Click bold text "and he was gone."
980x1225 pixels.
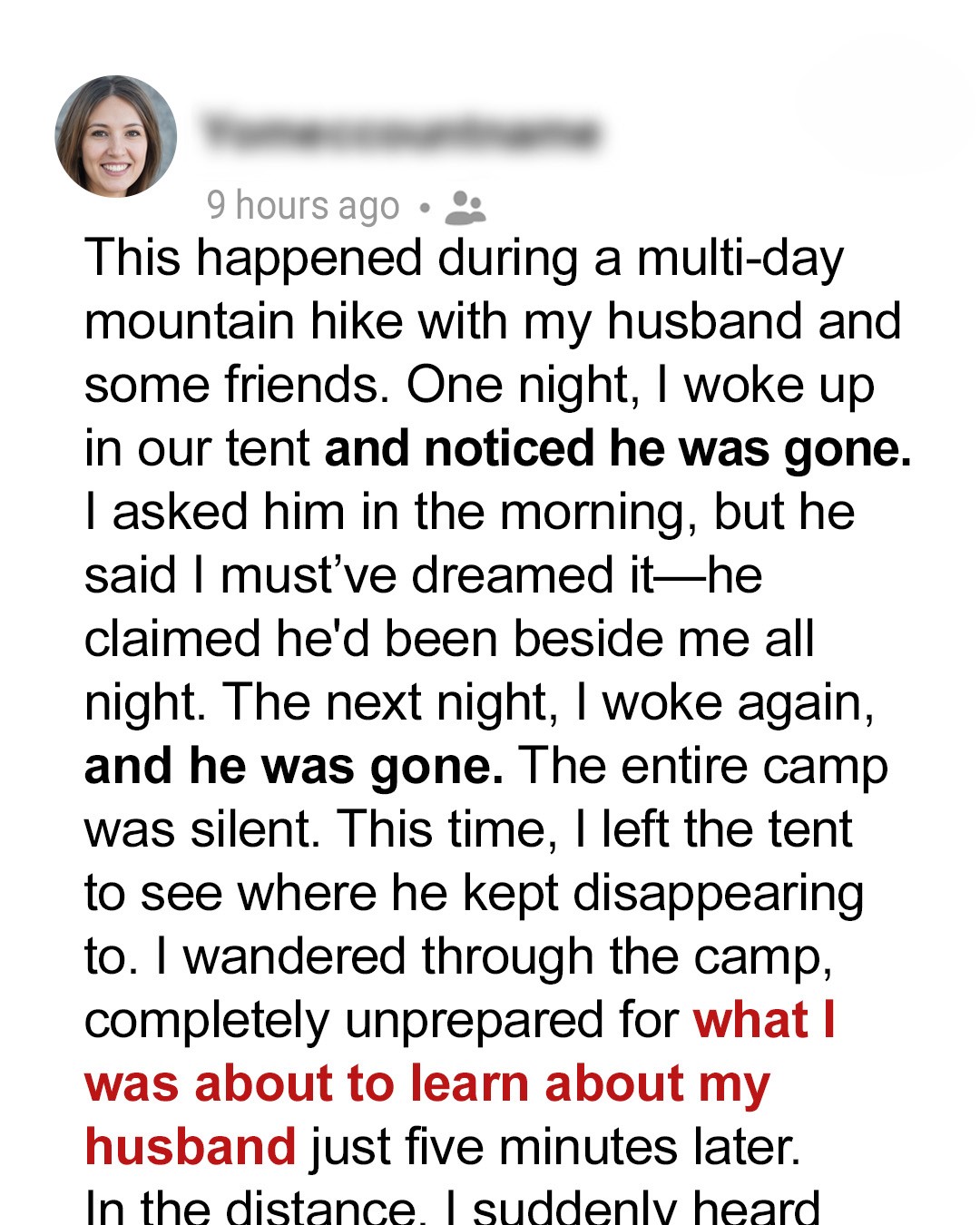(293, 766)
